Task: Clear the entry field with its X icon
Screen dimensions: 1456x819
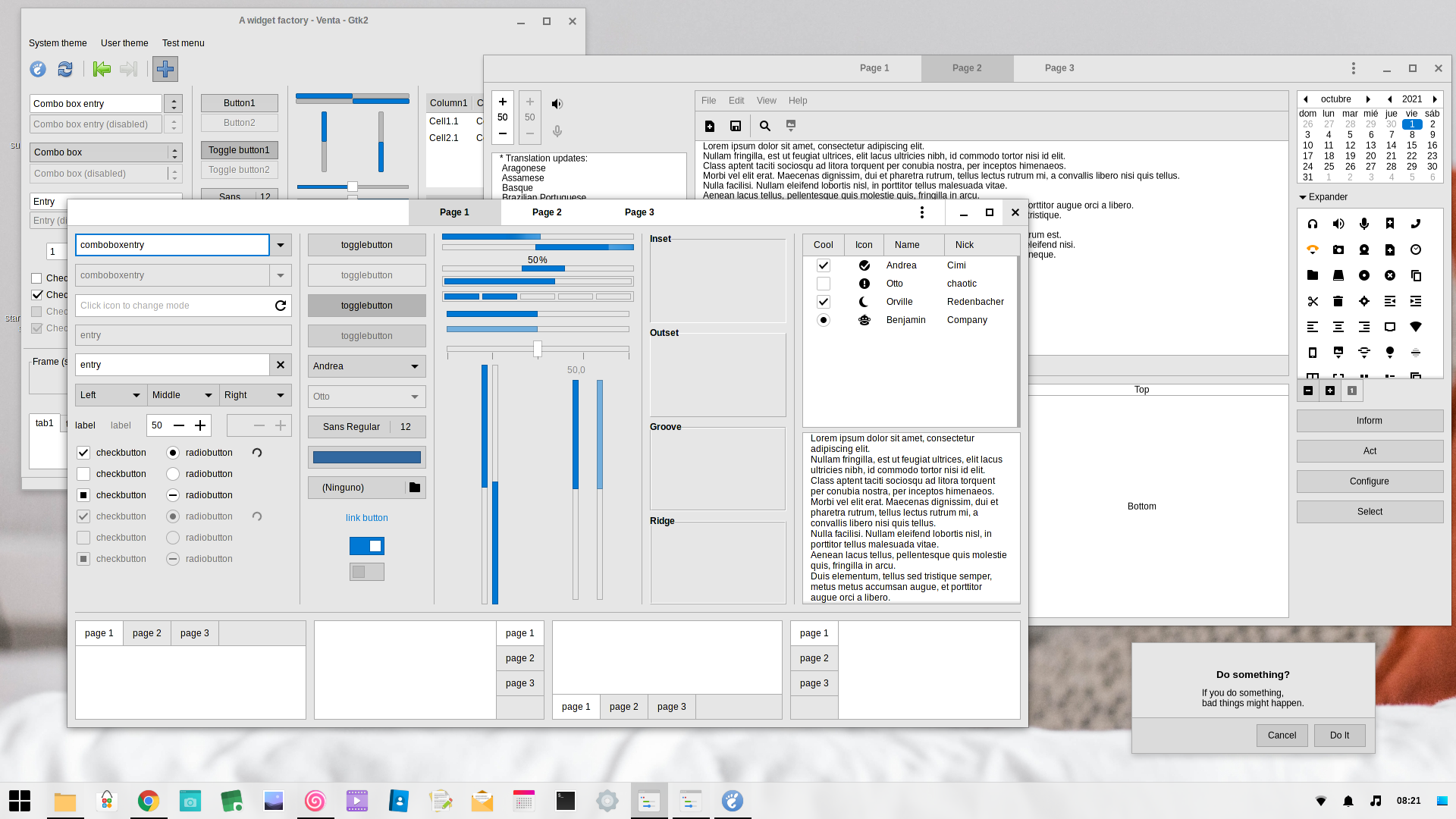Action: click(x=281, y=365)
